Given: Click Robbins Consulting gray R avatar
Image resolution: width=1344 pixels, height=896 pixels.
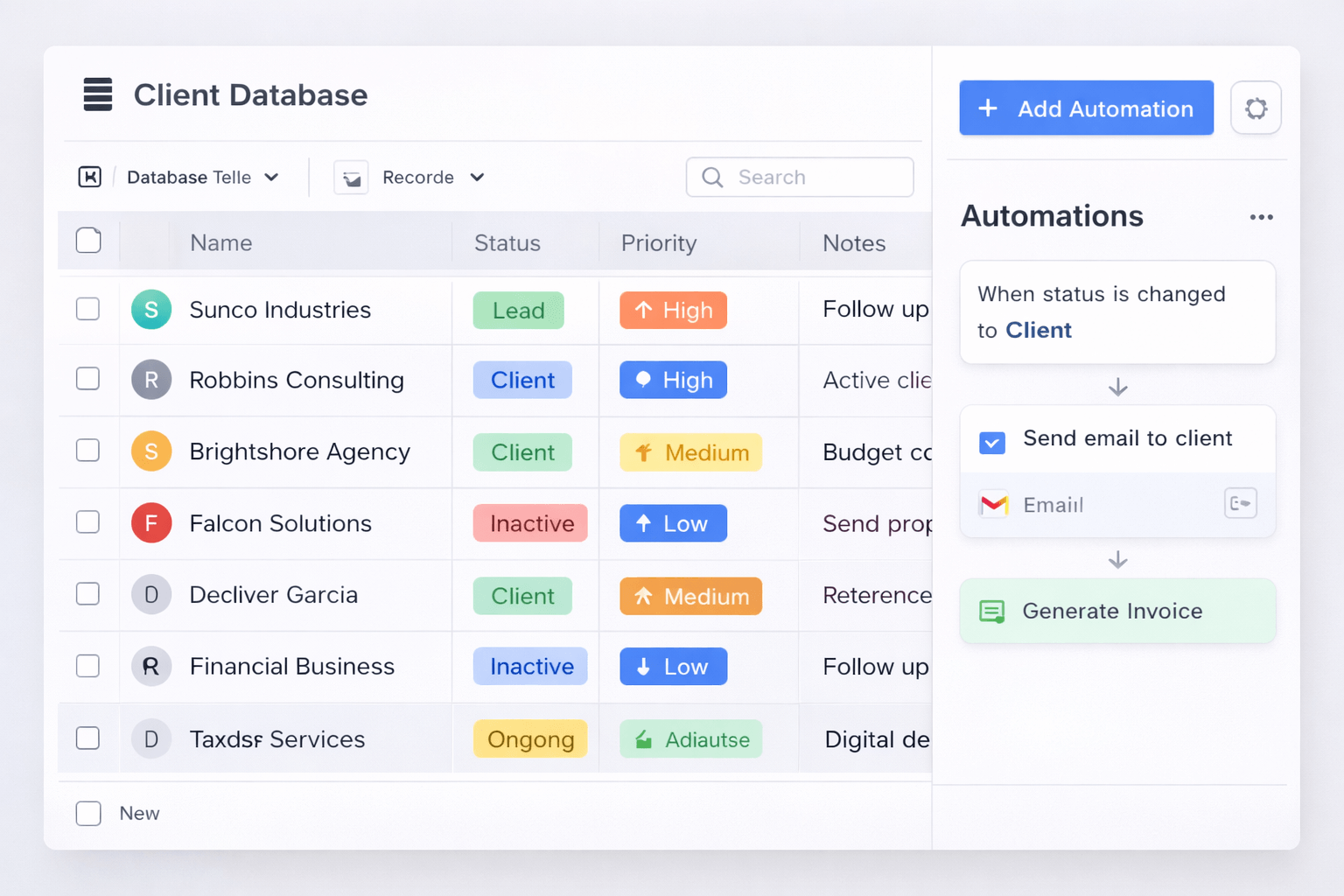Looking at the screenshot, I should pos(151,380).
